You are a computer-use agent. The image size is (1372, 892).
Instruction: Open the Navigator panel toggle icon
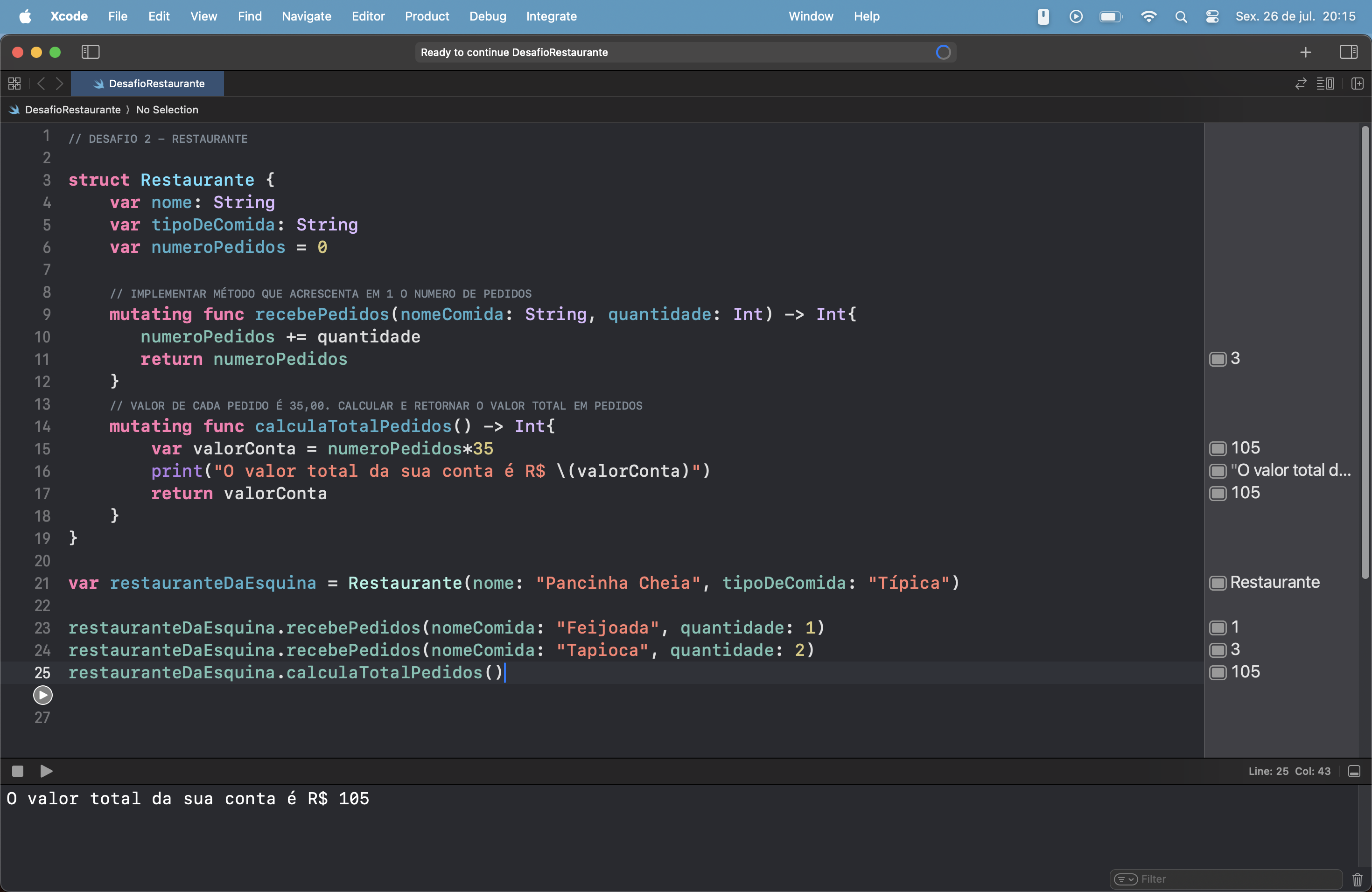90,51
